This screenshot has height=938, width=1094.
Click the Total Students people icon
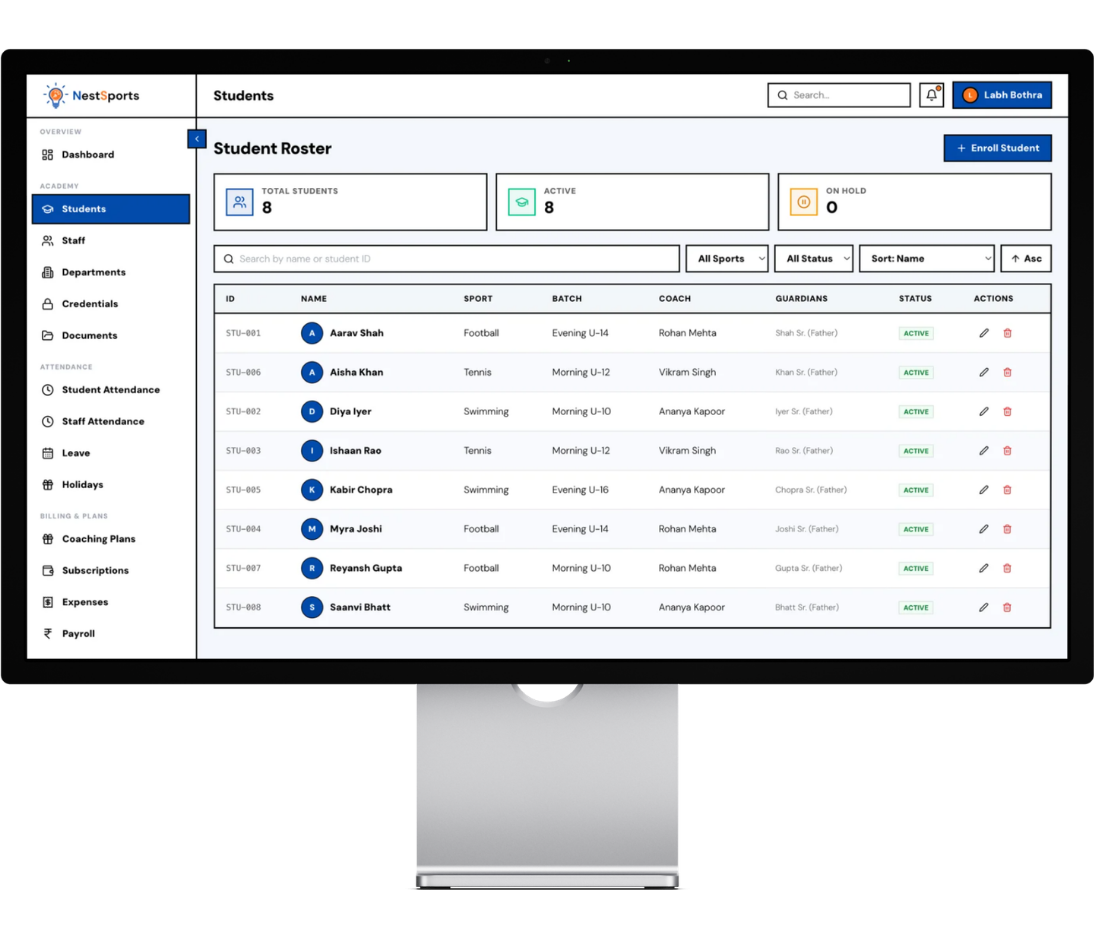coord(239,202)
